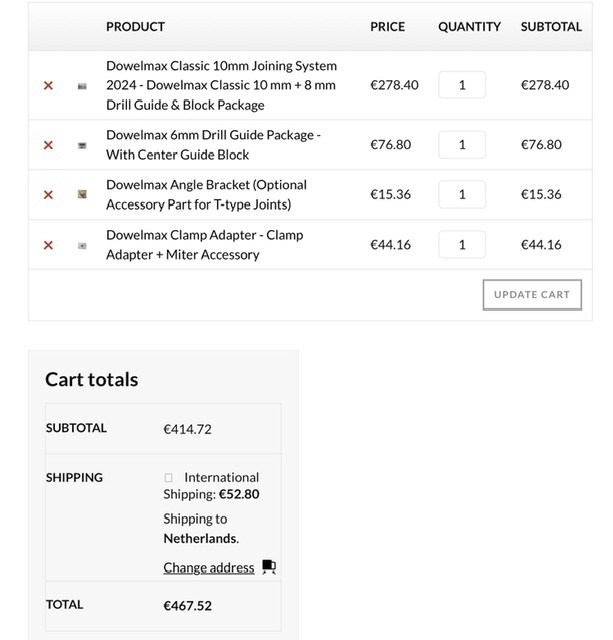Remove Dowelmax Angle Bracket from cart
The height and width of the screenshot is (640, 613).
(x=48, y=195)
